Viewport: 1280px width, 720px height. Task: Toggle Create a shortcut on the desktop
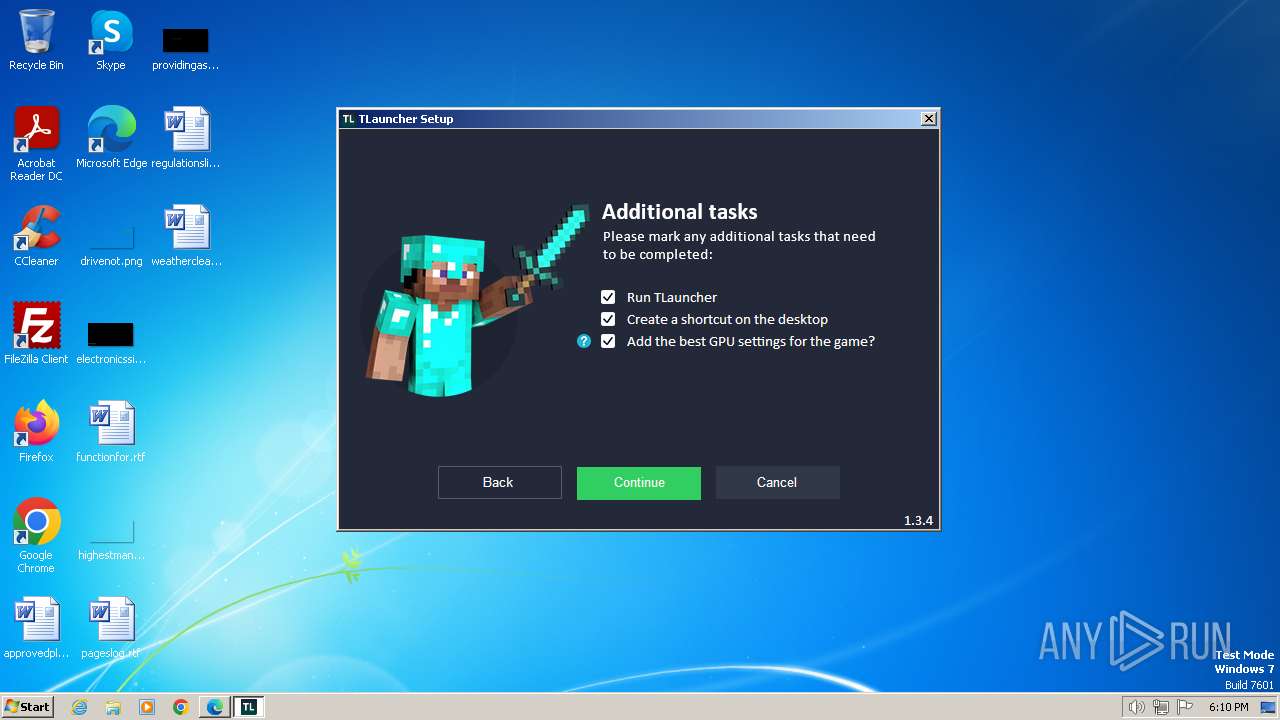click(x=608, y=319)
